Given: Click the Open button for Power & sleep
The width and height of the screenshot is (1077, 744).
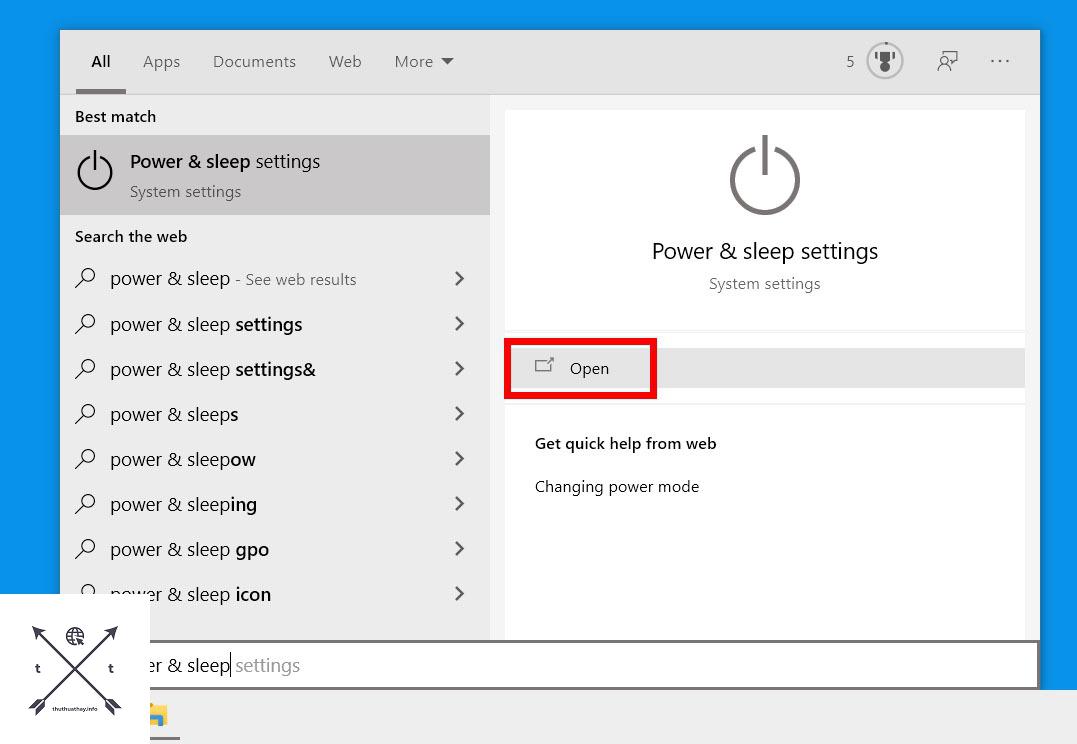Looking at the screenshot, I should [580, 368].
